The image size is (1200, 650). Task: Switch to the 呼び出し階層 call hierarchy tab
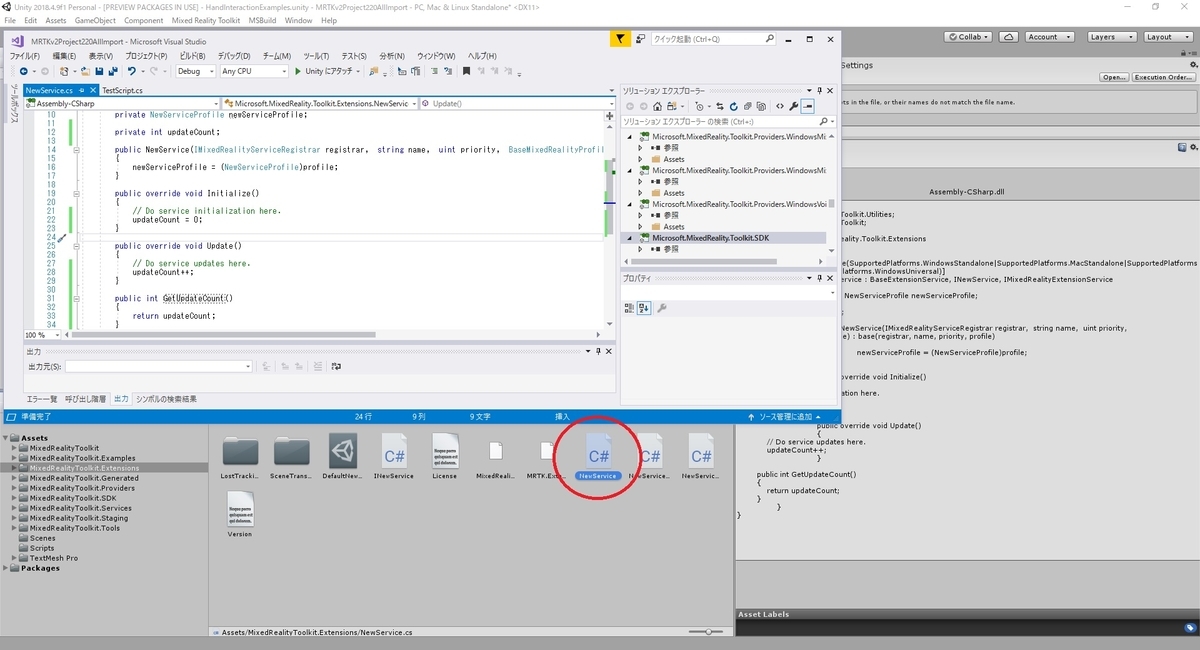[85, 399]
